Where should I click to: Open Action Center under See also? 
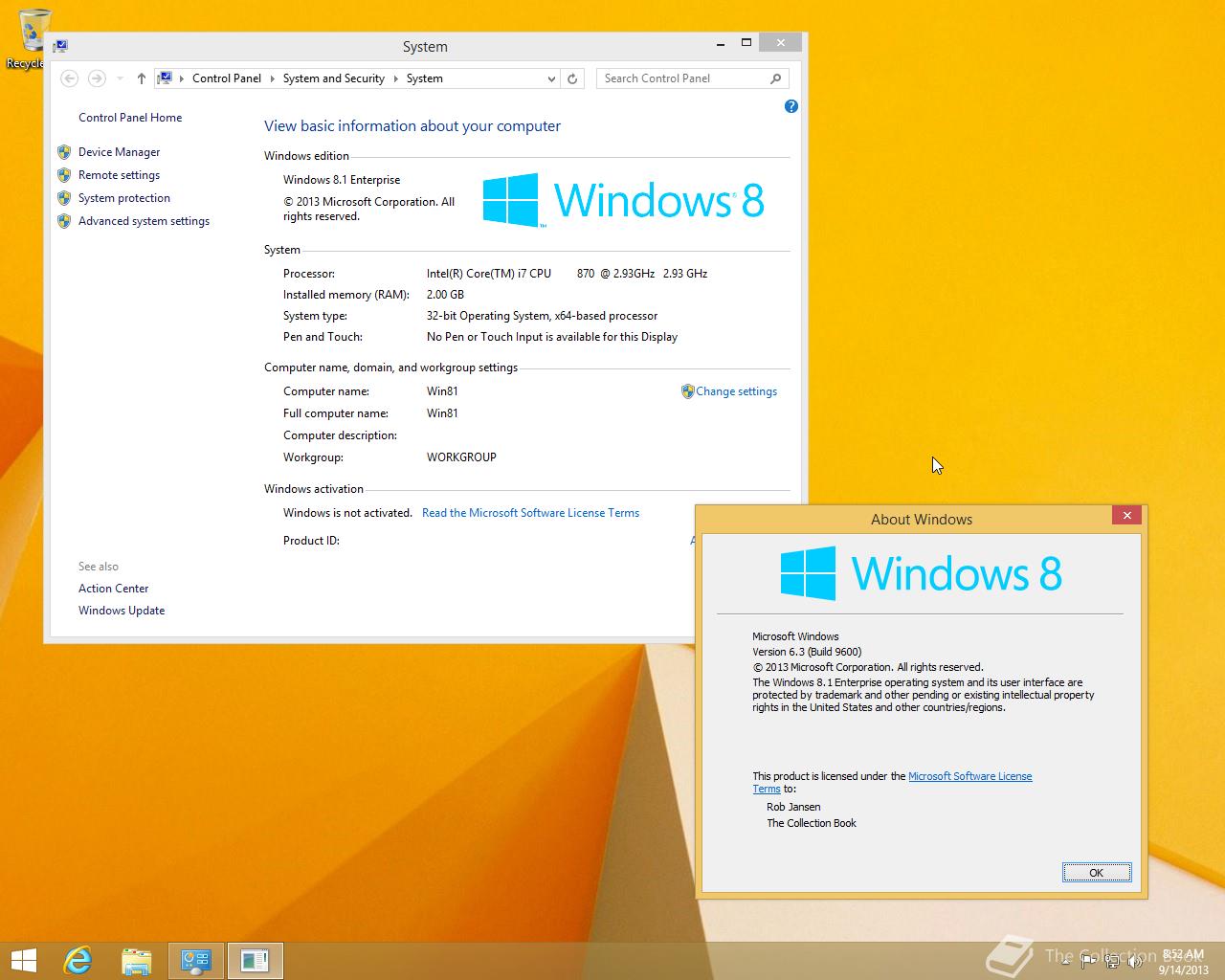[x=113, y=589]
